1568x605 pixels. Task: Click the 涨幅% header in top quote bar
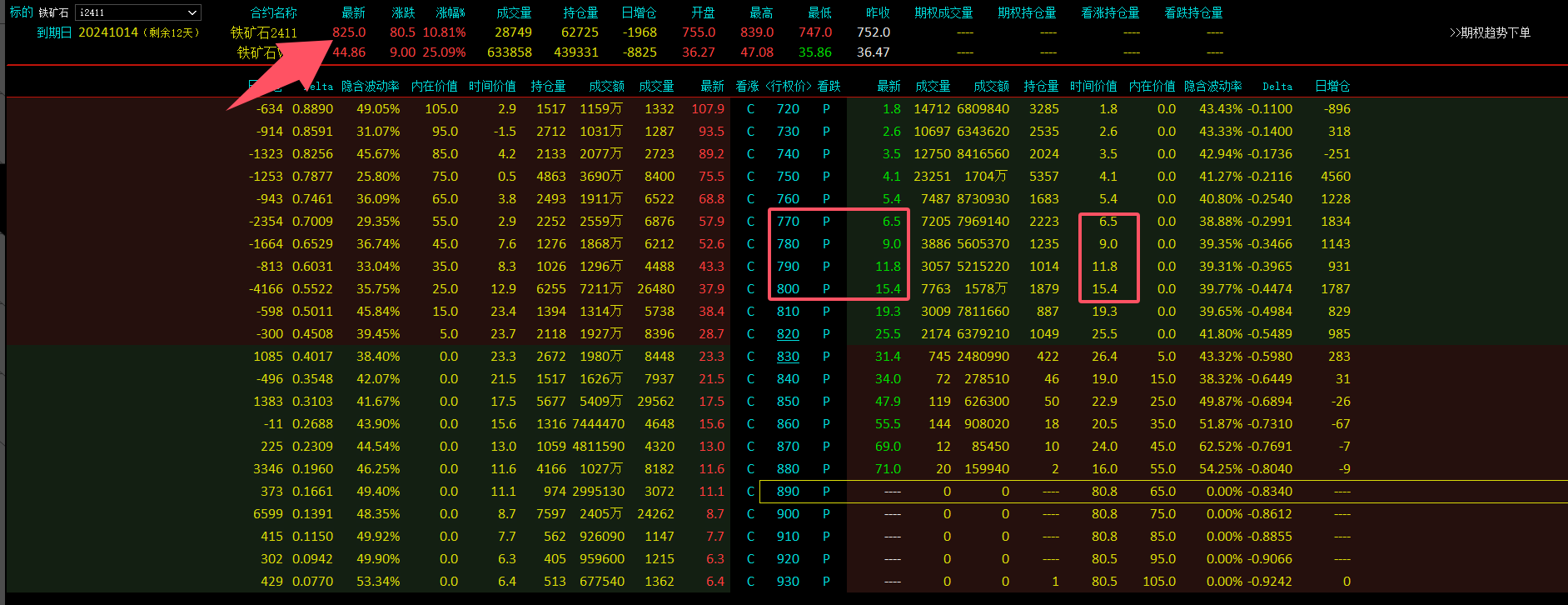[450, 12]
